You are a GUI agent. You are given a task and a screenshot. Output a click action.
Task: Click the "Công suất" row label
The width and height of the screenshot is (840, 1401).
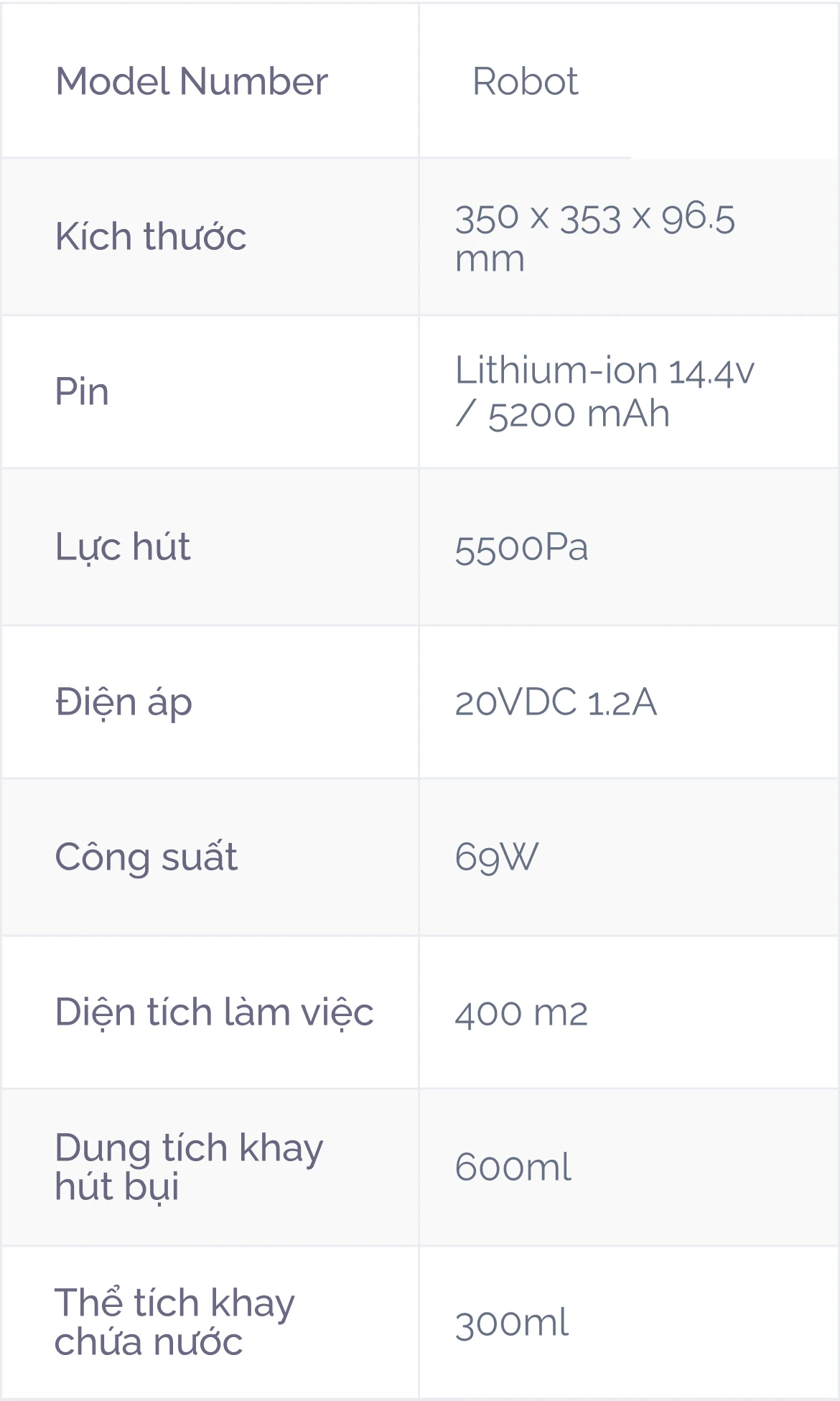[x=146, y=857]
